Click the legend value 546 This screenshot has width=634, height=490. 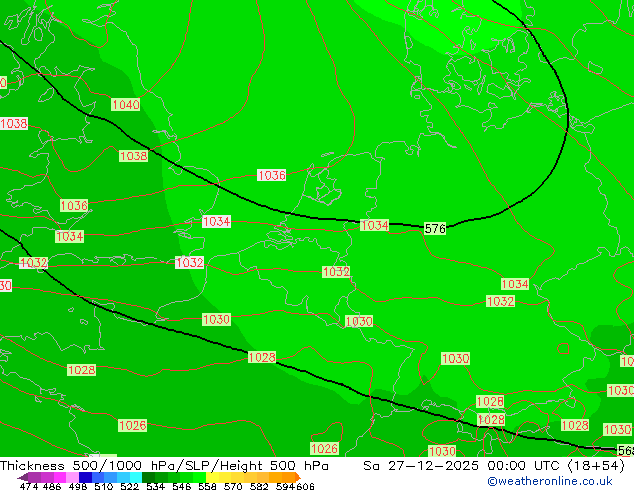pyautogui.click(x=181, y=486)
